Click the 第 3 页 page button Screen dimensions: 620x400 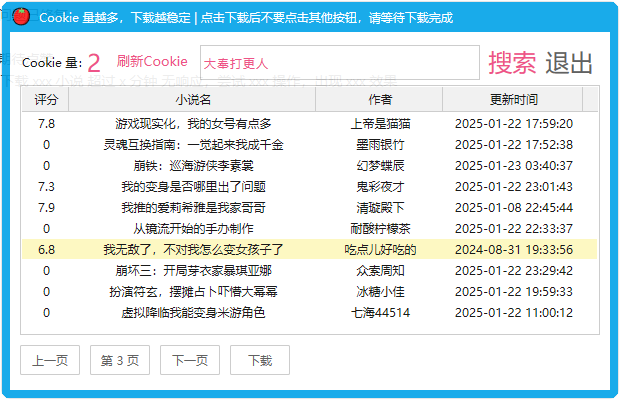[x=120, y=360]
